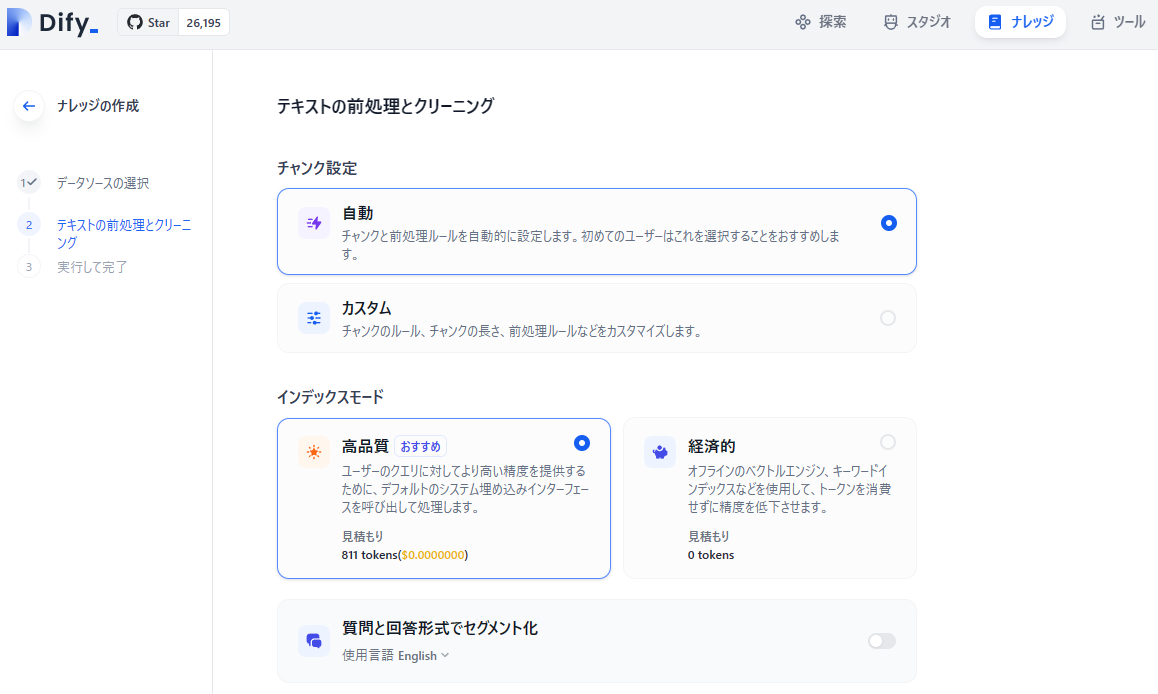Viewport: 1158px width, 694px height.
Task: Click the sun icon on 高品質 card
Action: [313, 451]
